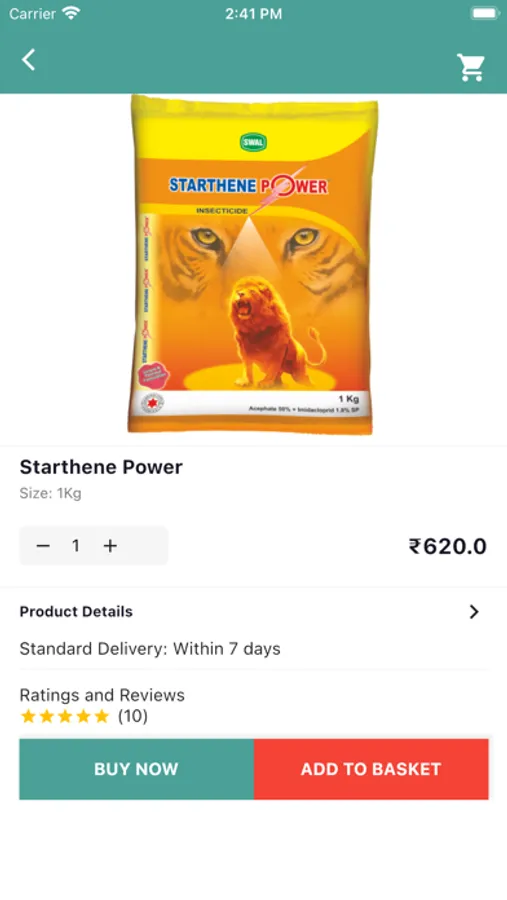Open Ratings and Reviews section
The image size is (507, 900).
click(x=102, y=695)
